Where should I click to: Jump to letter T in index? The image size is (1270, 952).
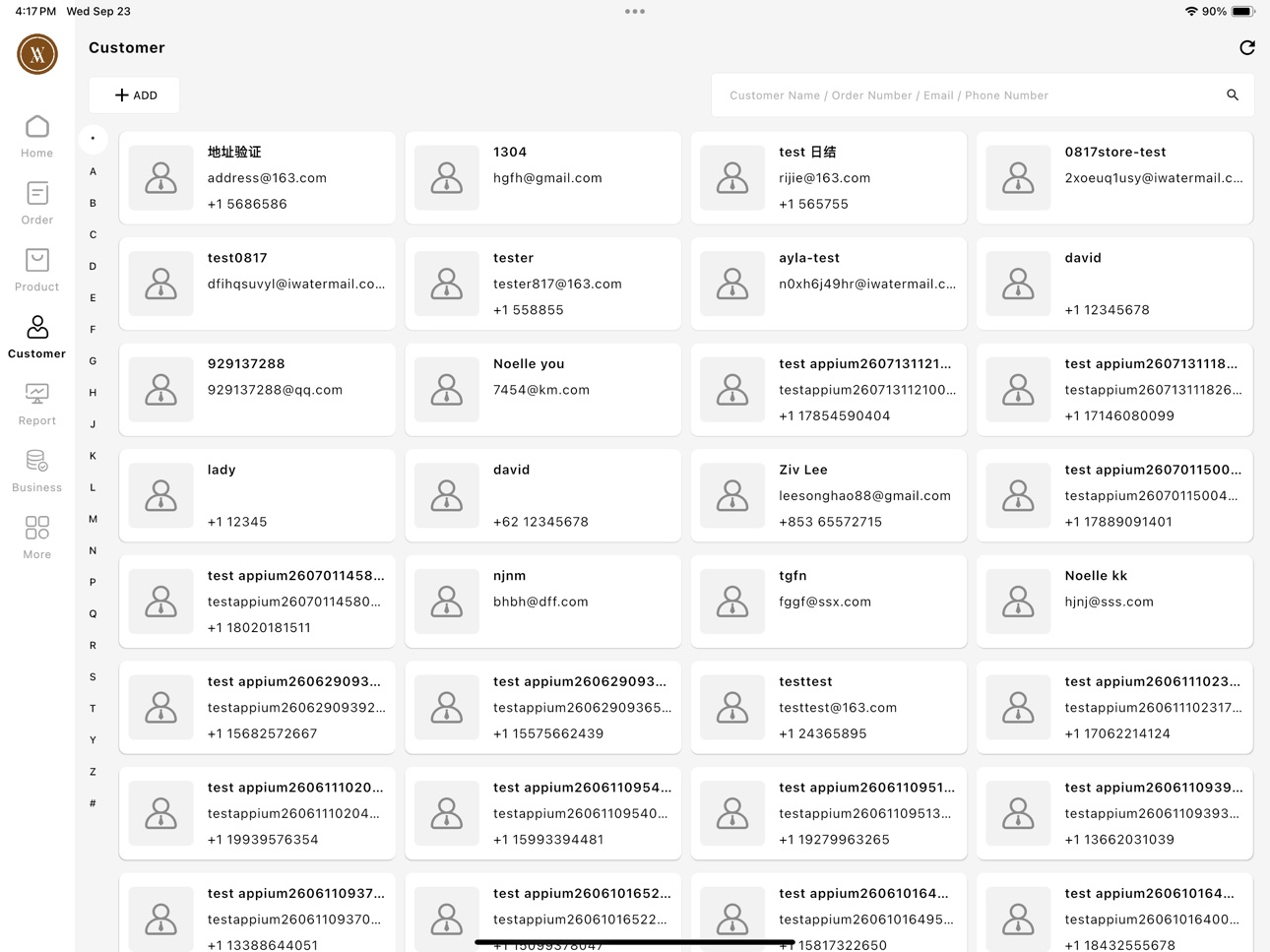click(94, 709)
